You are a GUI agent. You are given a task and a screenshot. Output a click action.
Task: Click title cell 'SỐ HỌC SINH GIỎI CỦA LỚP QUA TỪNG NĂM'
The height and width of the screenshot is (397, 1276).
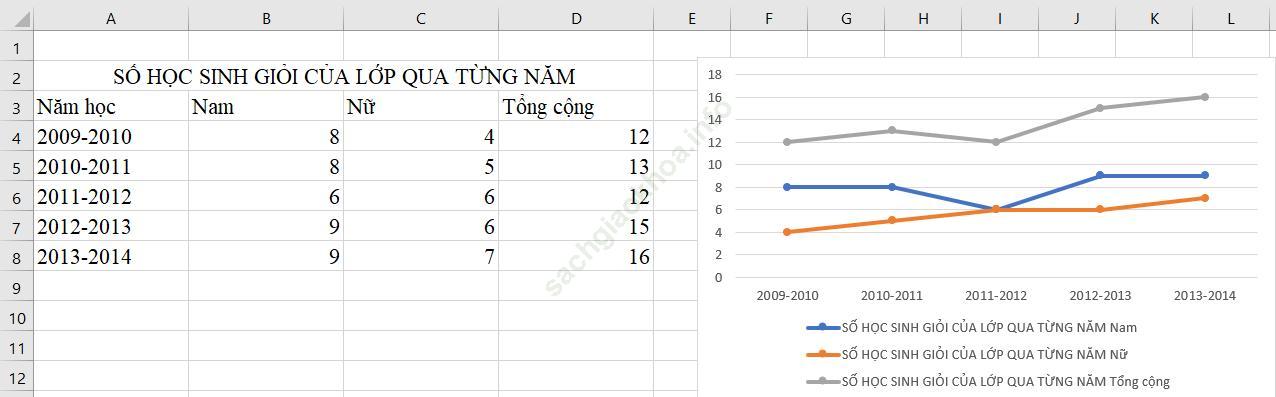tap(343, 76)
